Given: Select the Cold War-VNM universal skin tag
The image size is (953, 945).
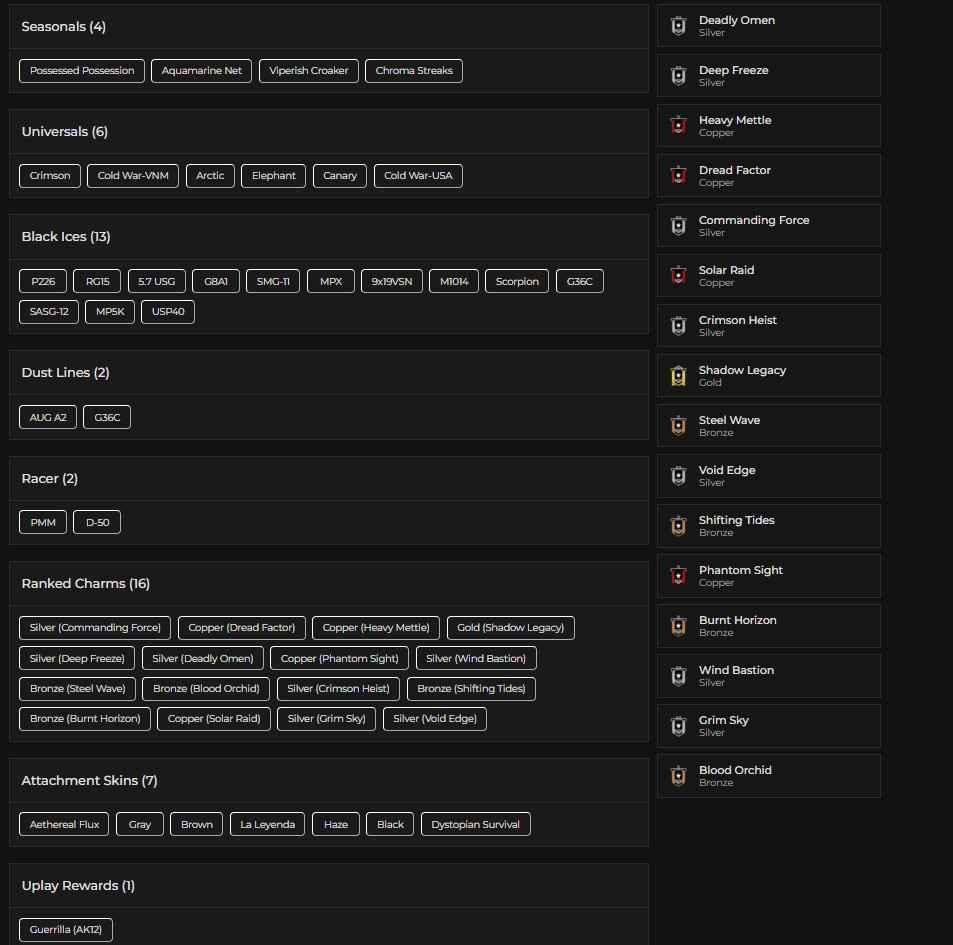Looking at the screenshot, I should click(x=133, y=176).
